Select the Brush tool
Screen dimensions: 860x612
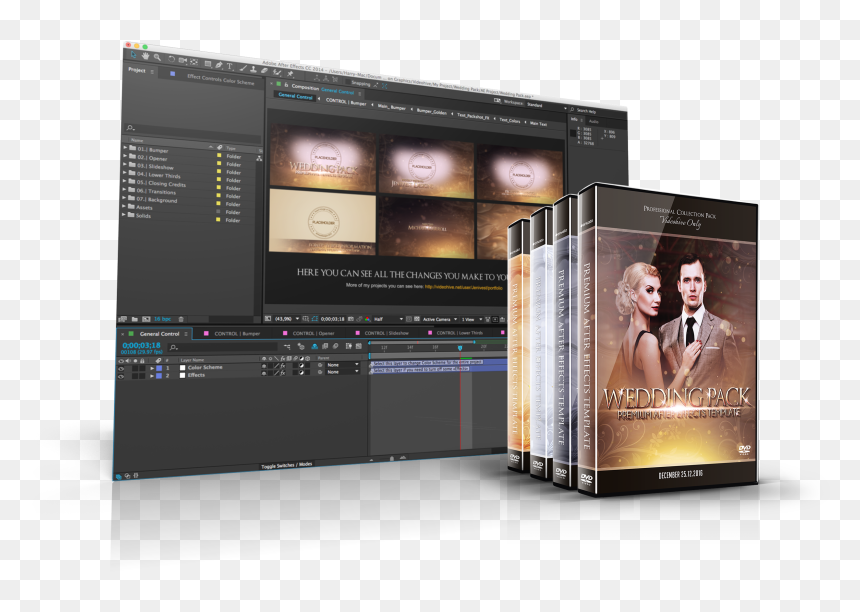[243, 68]
